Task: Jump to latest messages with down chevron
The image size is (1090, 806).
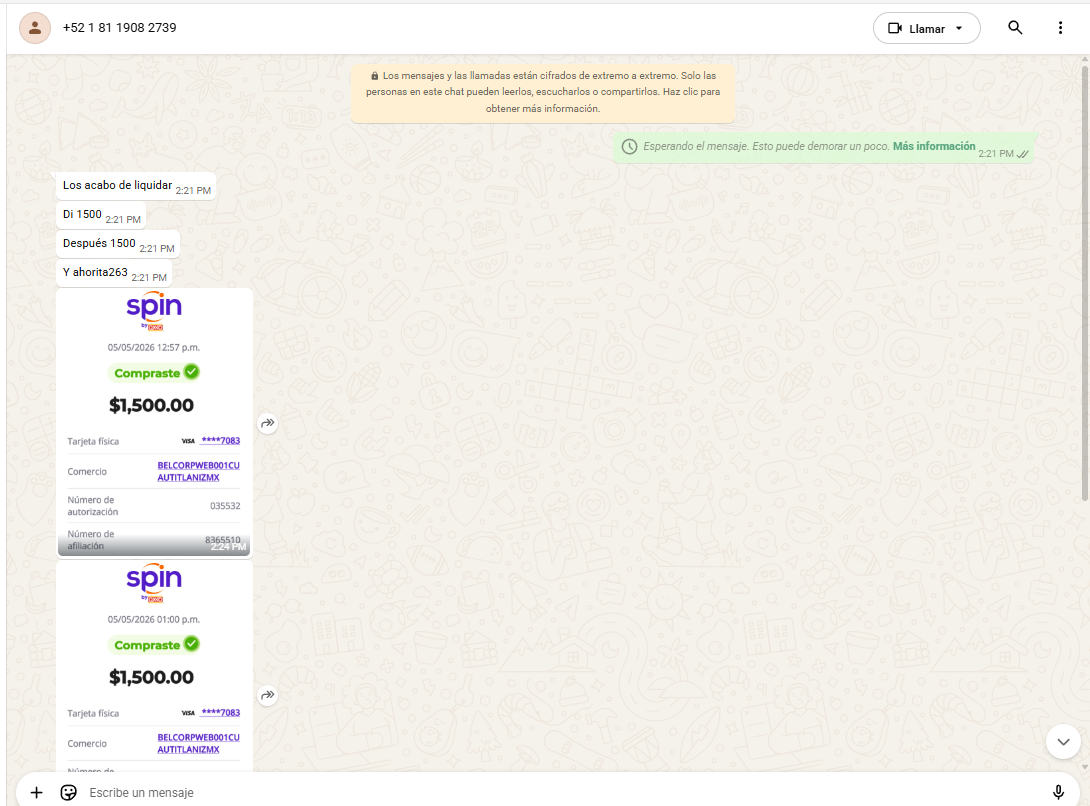Action: pos(1063,741)
